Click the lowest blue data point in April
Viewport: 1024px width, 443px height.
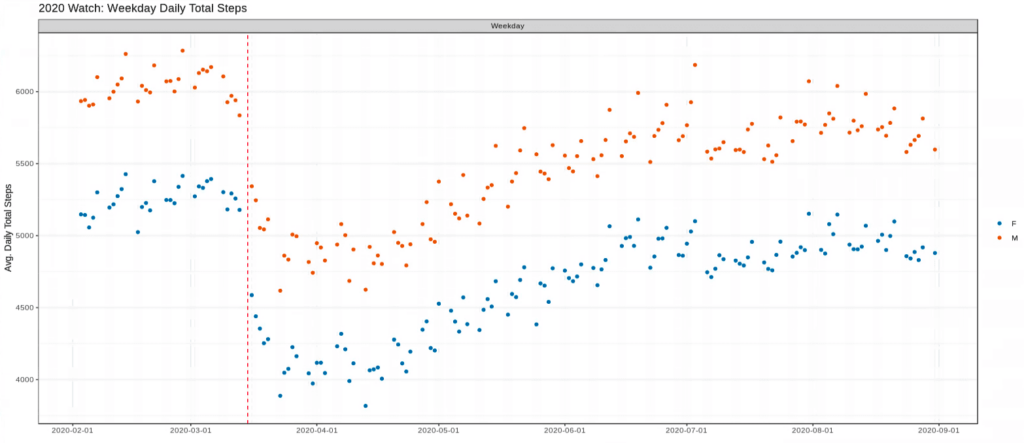pyautogui.click(x=365, y=406)
